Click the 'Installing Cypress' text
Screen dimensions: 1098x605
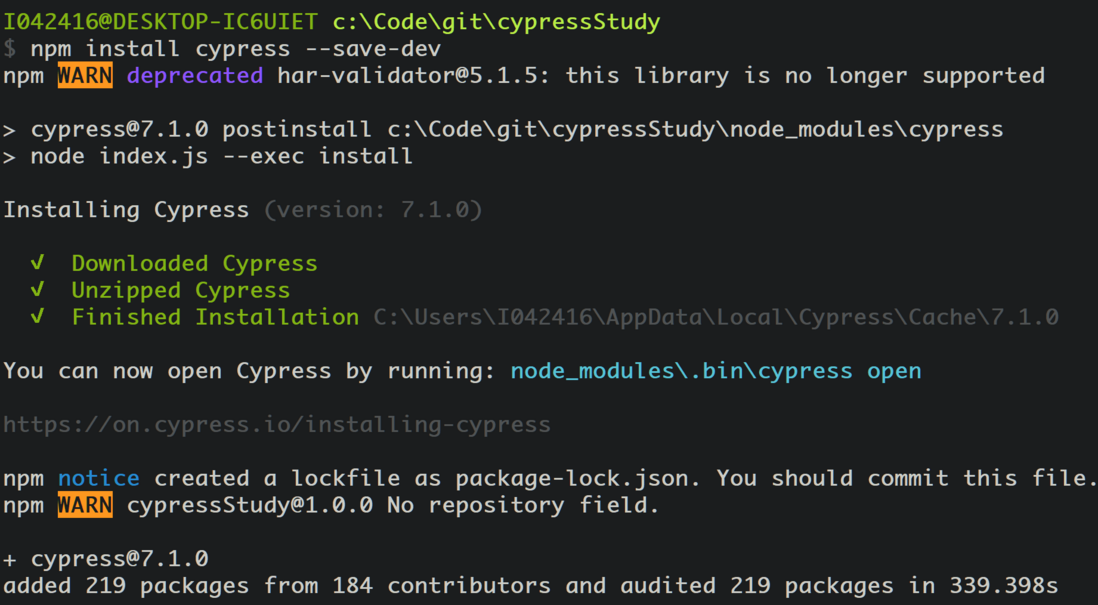tap(126, 210)
